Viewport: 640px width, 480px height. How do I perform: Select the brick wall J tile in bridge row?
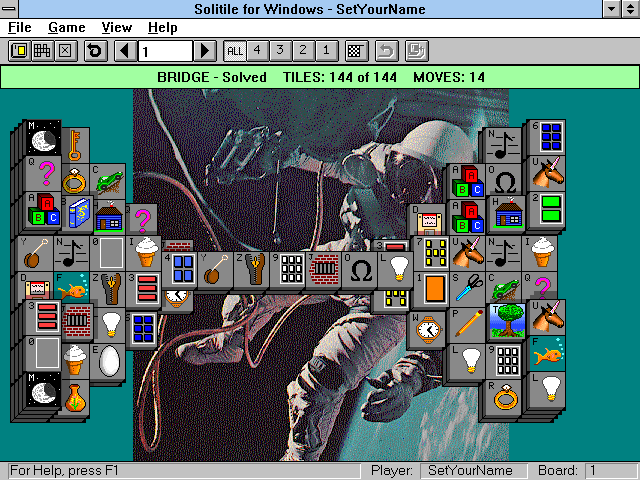pos(324,269)
